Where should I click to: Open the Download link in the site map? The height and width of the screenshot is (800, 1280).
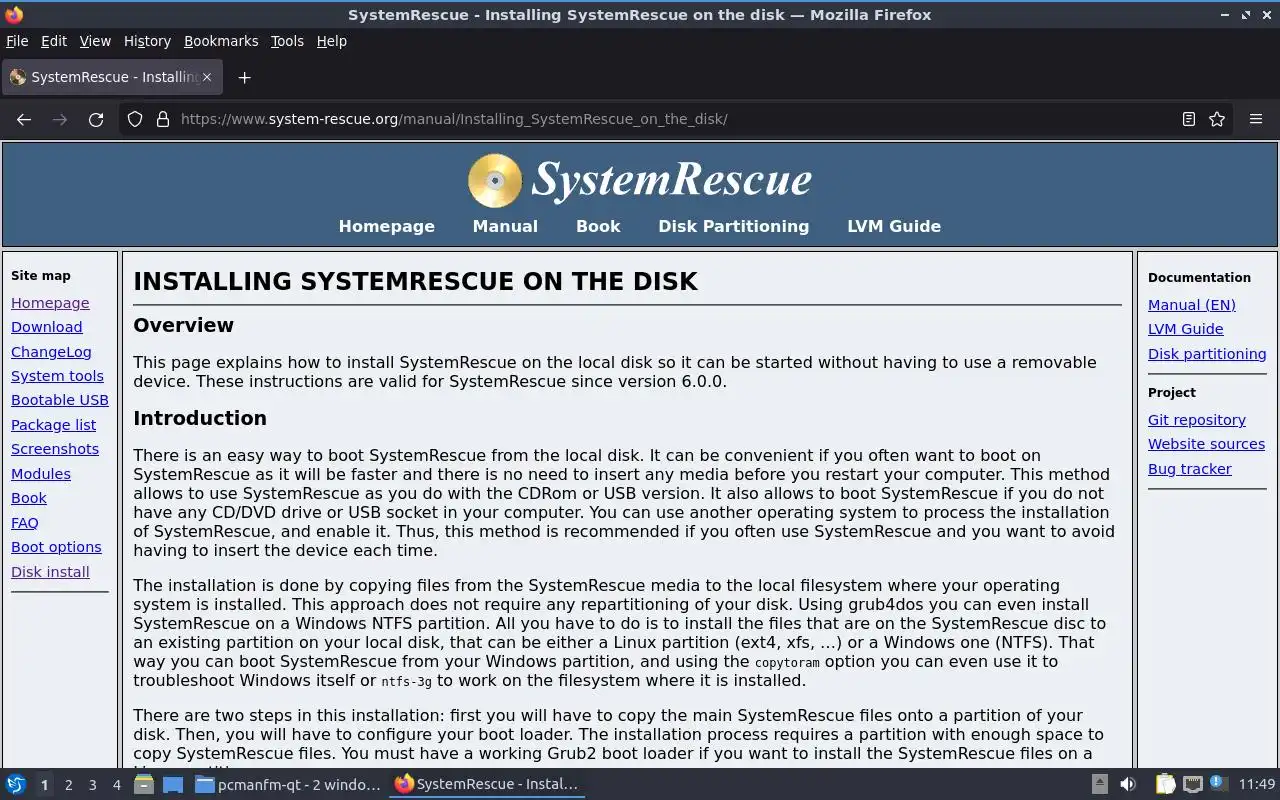pyautogui.click(x=47, y=327)
